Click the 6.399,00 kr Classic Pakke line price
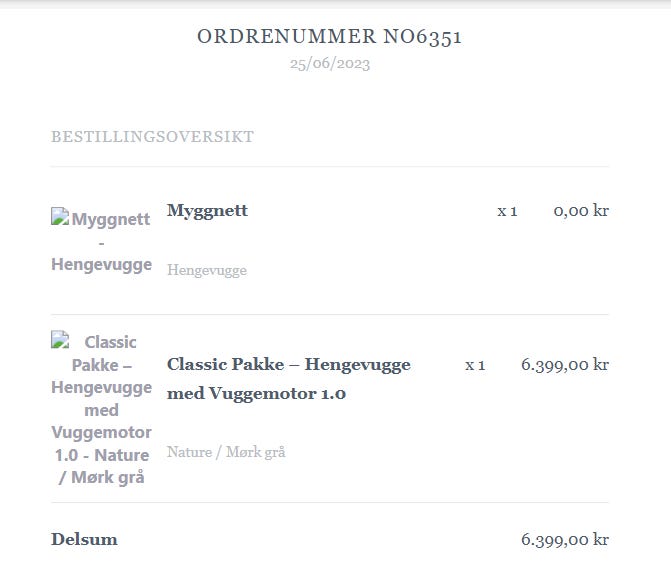 564,365
